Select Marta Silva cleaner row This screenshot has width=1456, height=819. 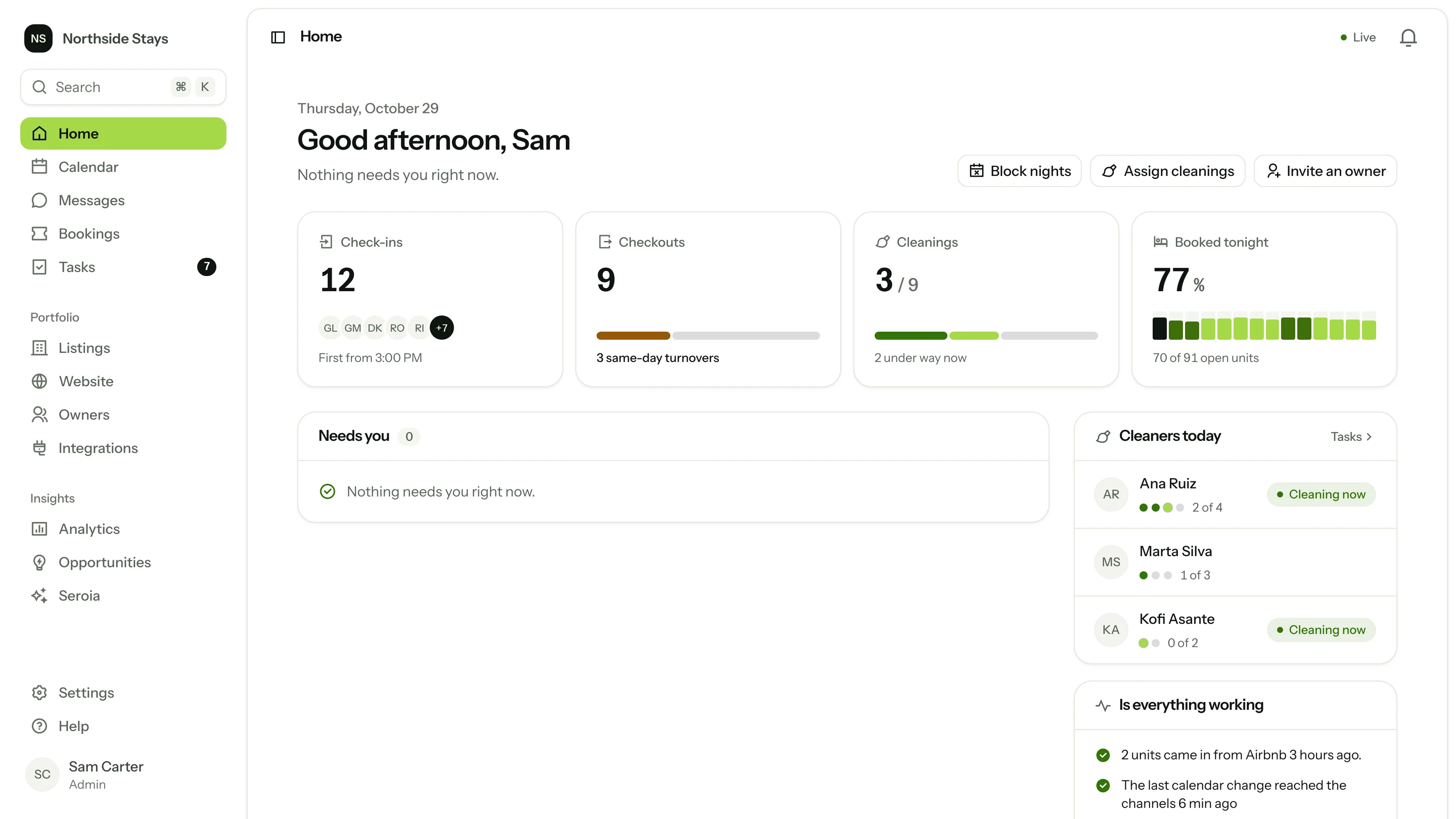[1235, 562]
